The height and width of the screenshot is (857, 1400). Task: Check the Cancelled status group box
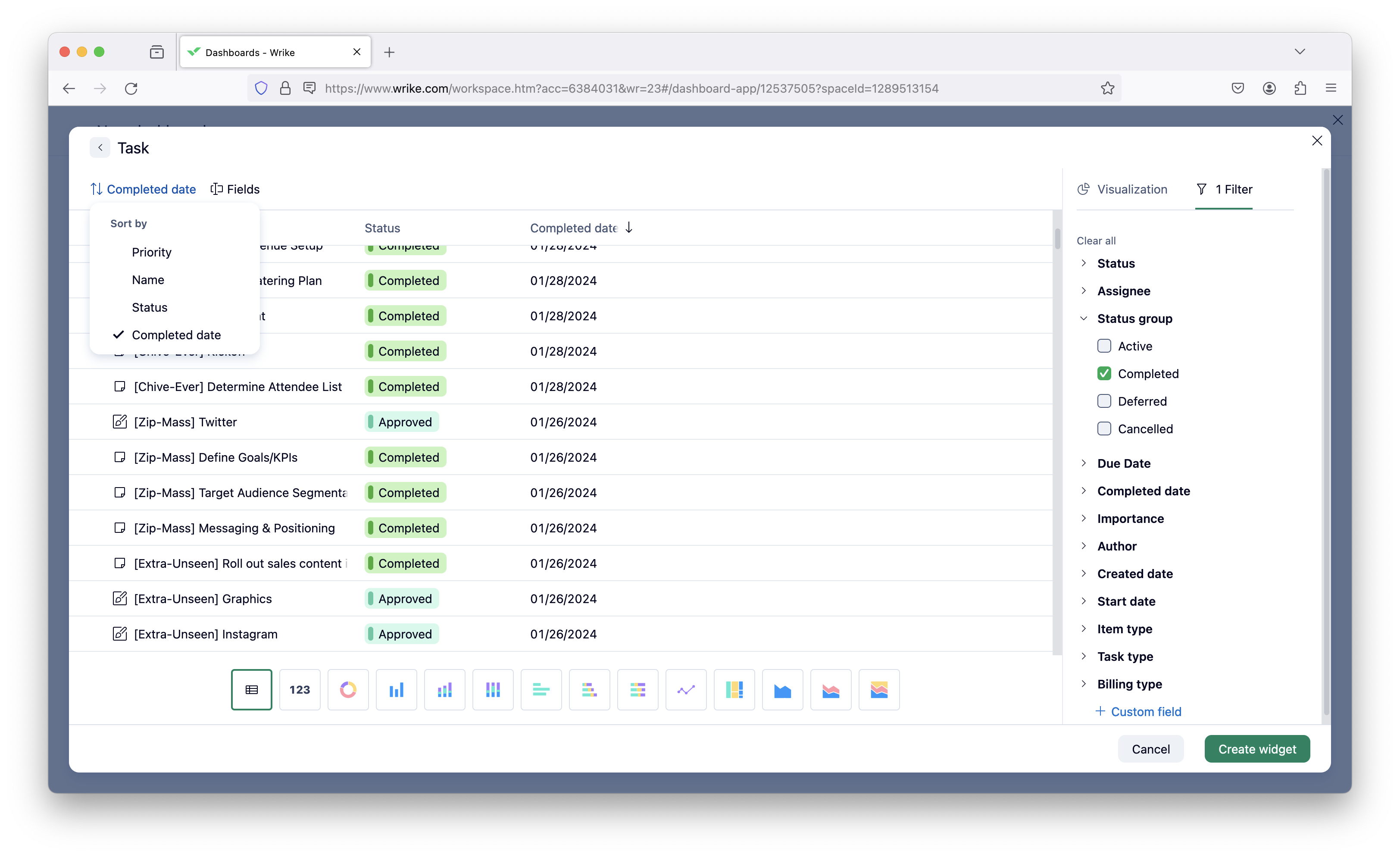pos(1104,428)
